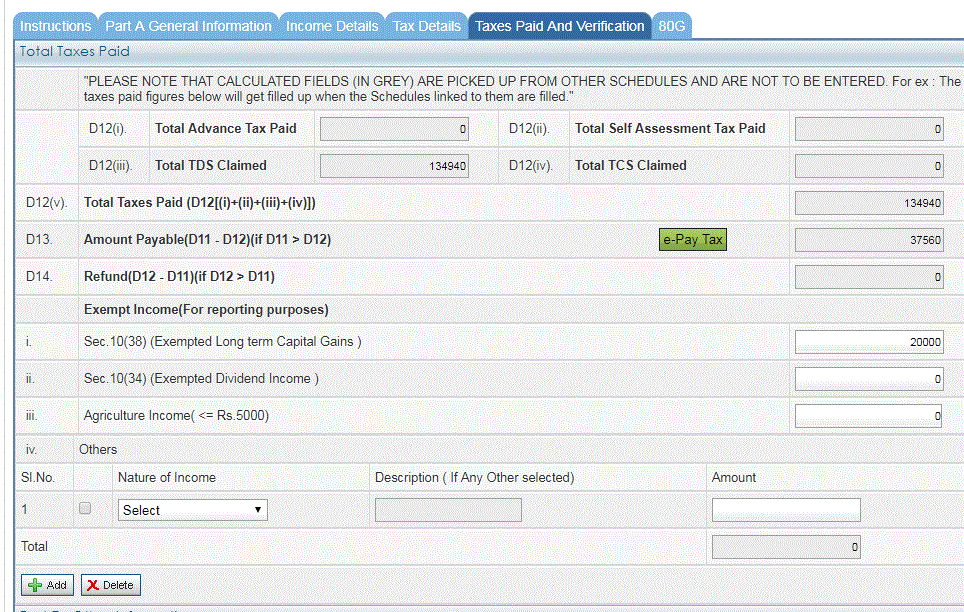Click the Exempted Dividend Income amount field
964x612 pixels.
868,378
